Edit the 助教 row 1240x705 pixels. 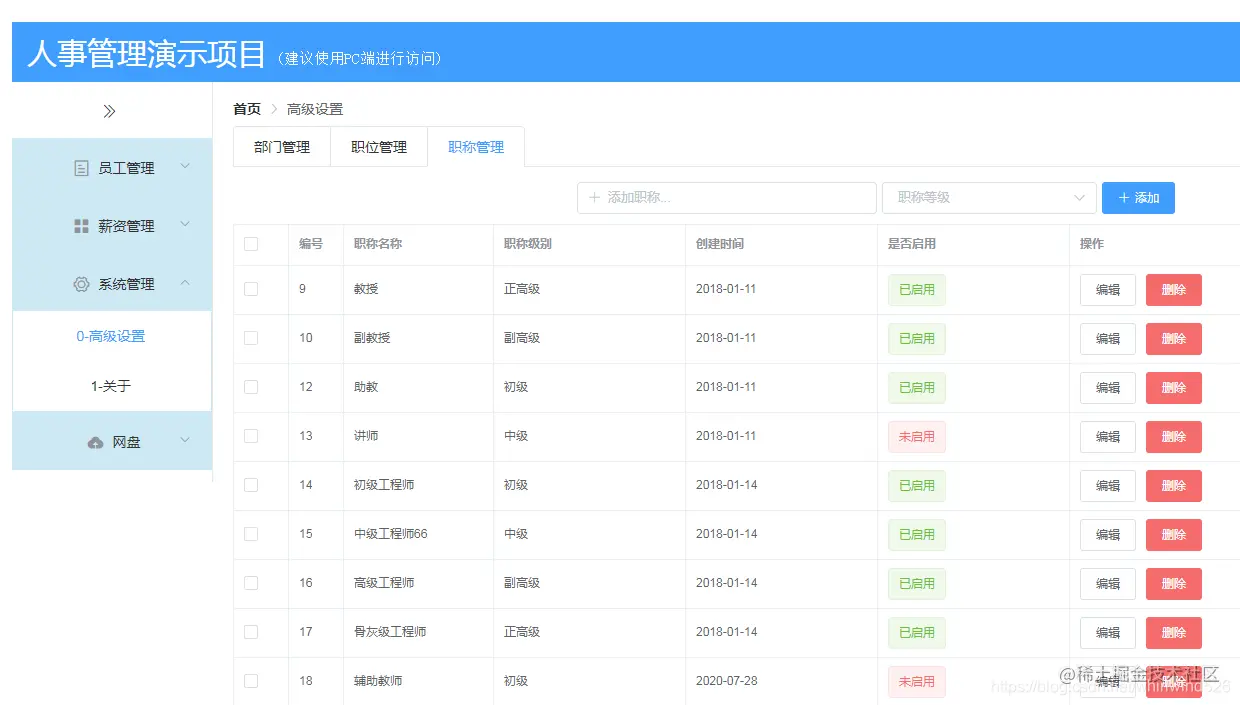1108,388
